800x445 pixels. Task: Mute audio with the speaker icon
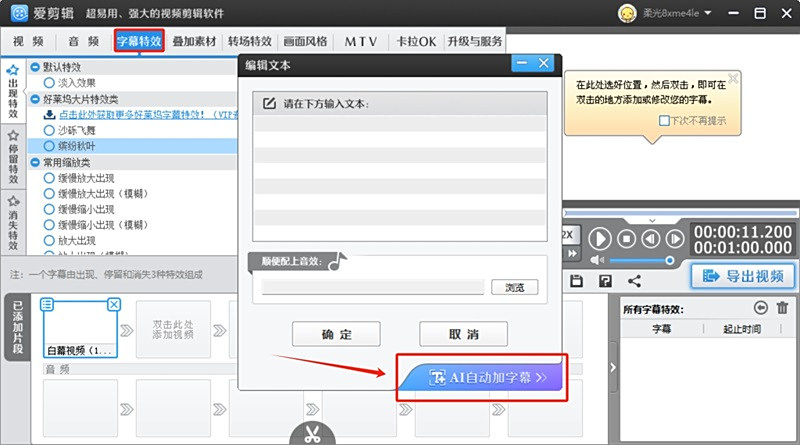597,260
